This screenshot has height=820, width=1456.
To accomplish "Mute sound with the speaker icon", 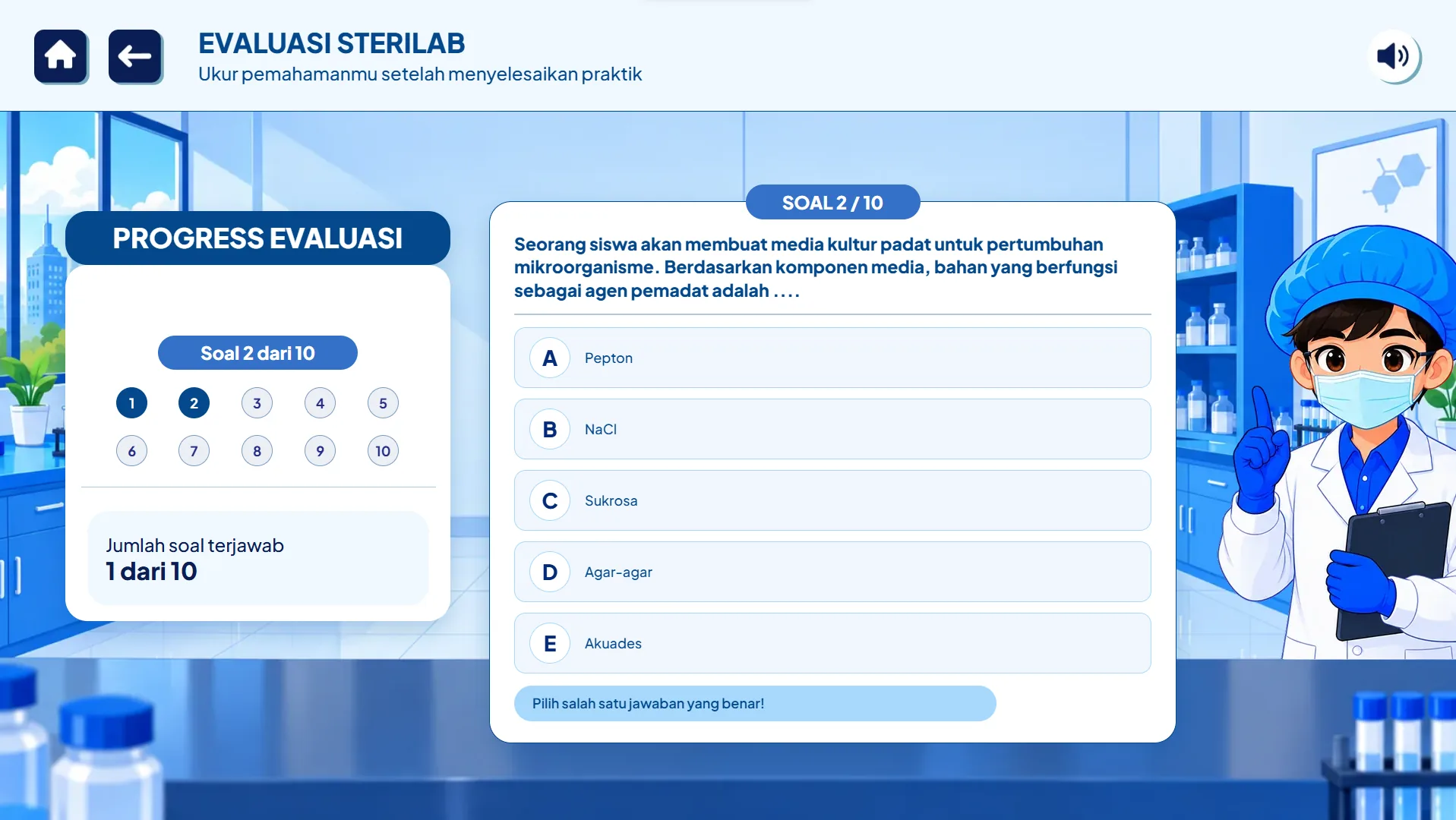I will tap(1394, 56).
